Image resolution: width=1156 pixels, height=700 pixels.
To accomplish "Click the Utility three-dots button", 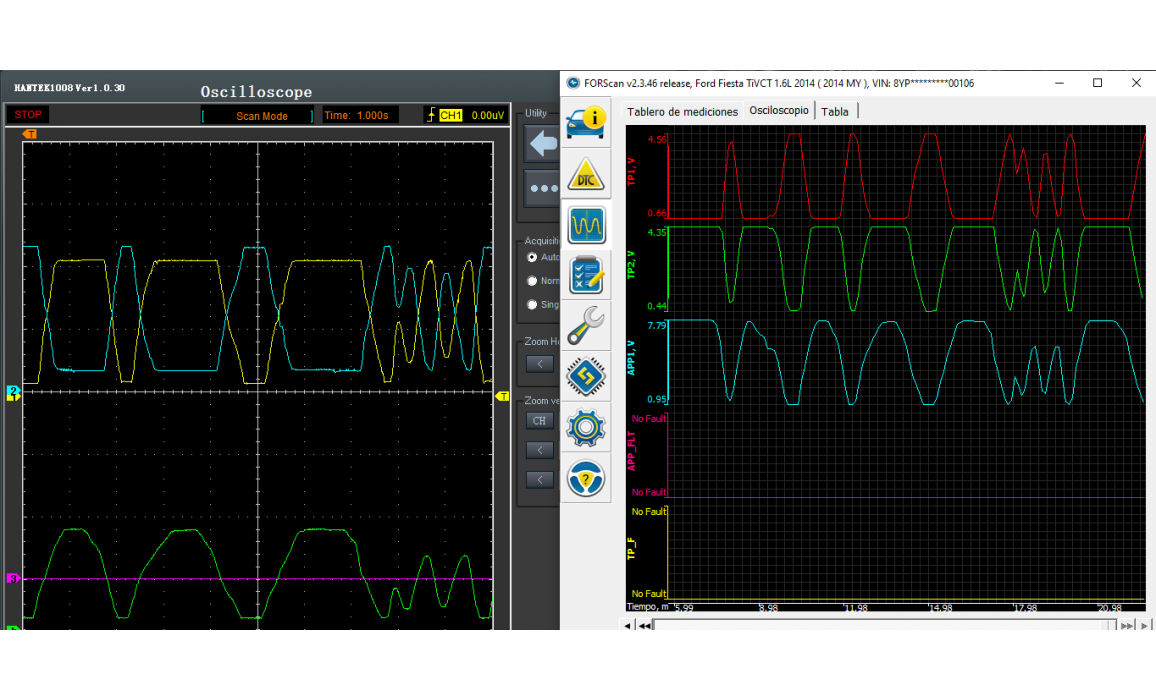I will pyautogui.click(x=542, y=188).
